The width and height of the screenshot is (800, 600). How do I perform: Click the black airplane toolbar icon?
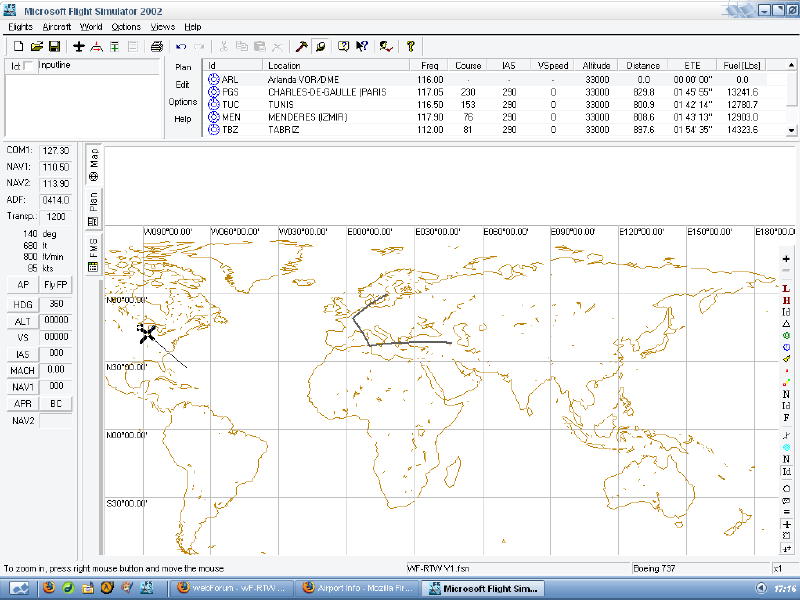click(x=79, y=46)
